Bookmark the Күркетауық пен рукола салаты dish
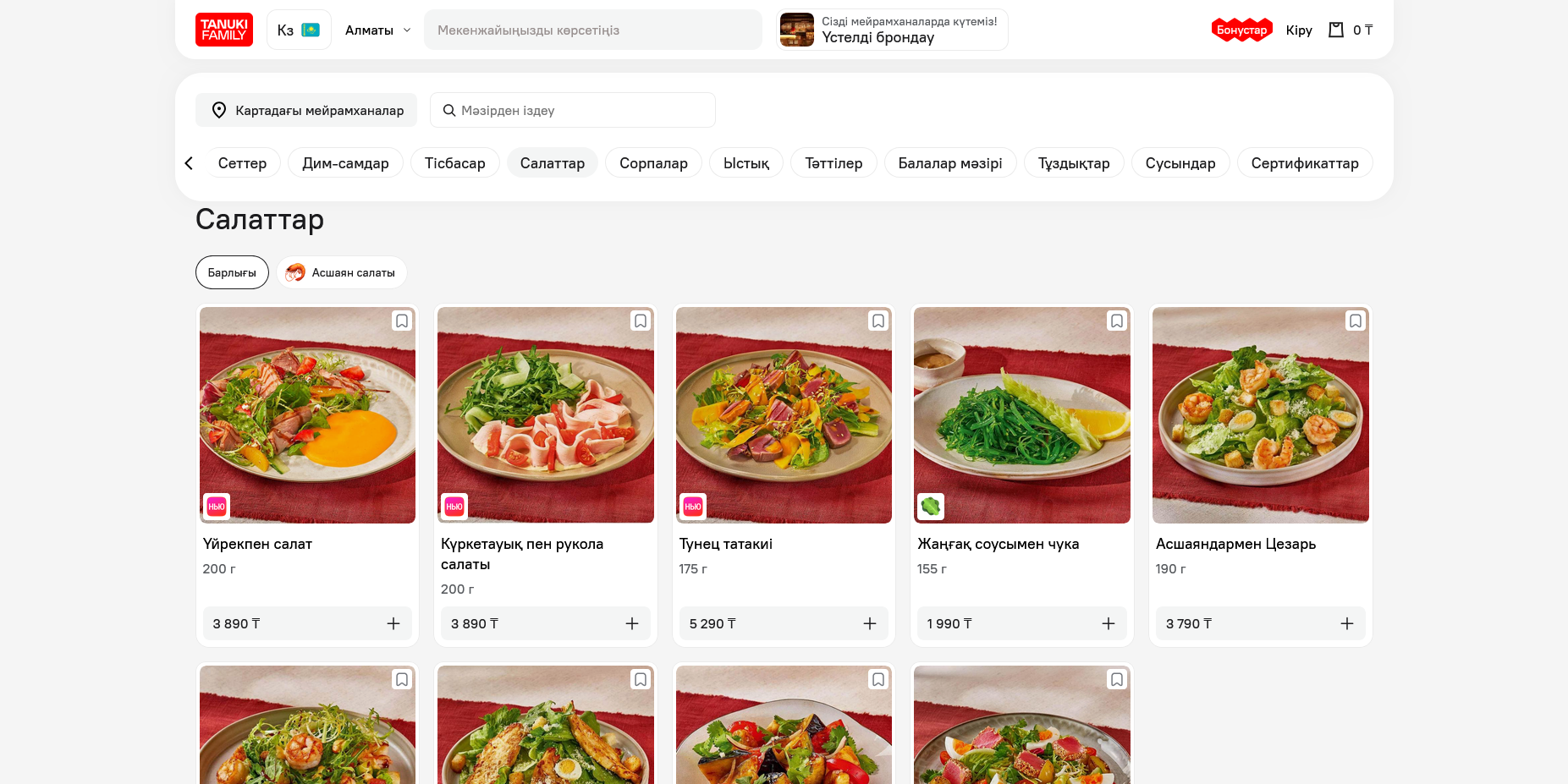Viewport: 1568px width, 784px height. coord(641,321)
